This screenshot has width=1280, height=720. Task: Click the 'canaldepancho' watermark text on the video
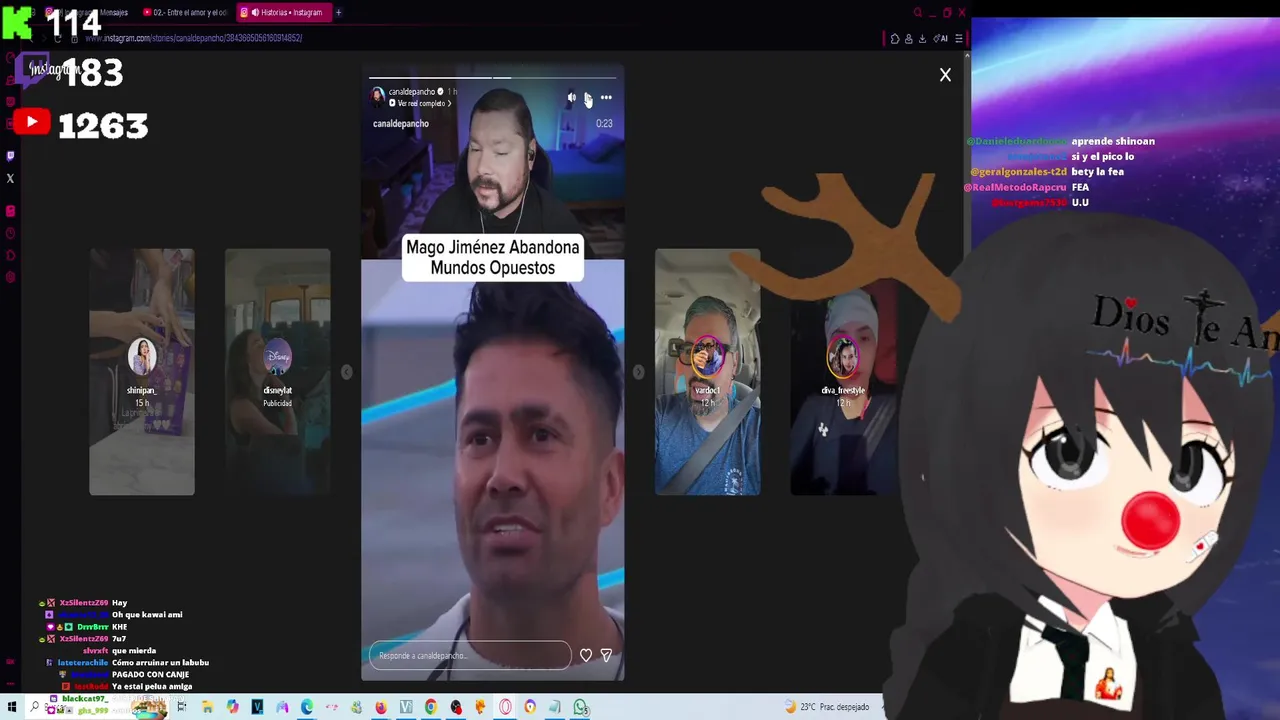pos(401,124)
